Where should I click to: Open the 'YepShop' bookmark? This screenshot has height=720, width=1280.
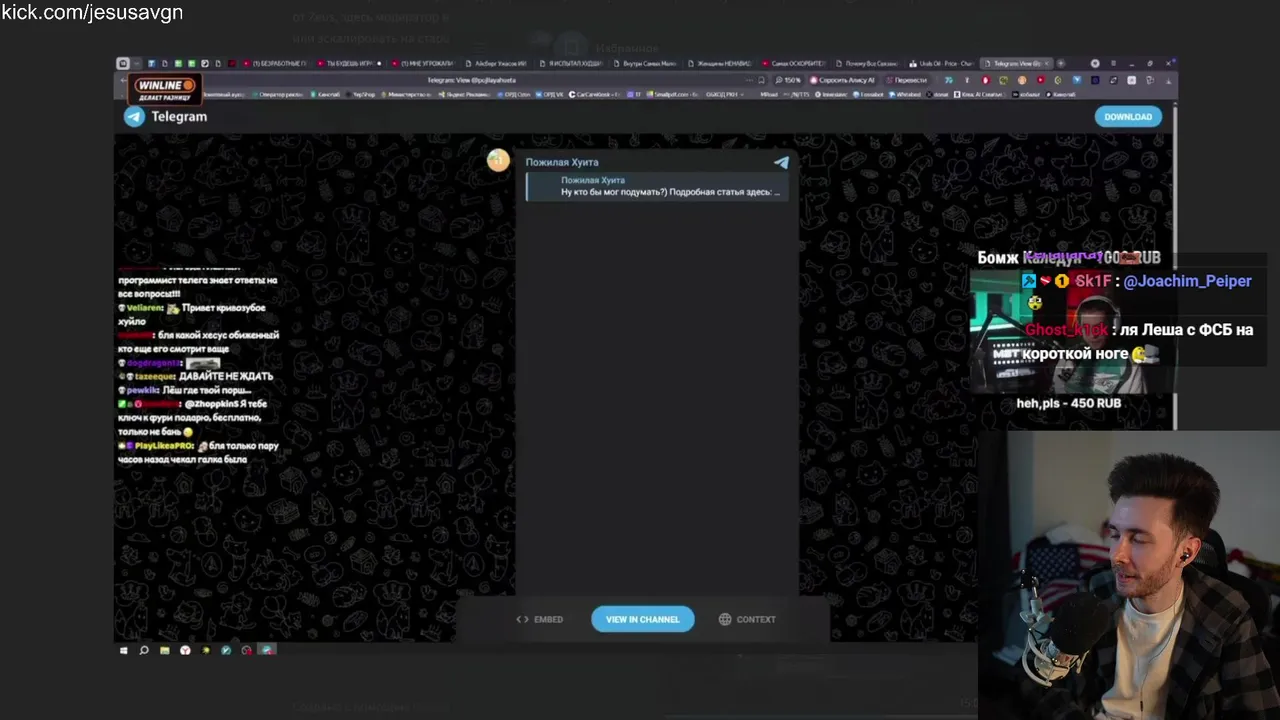360,94
